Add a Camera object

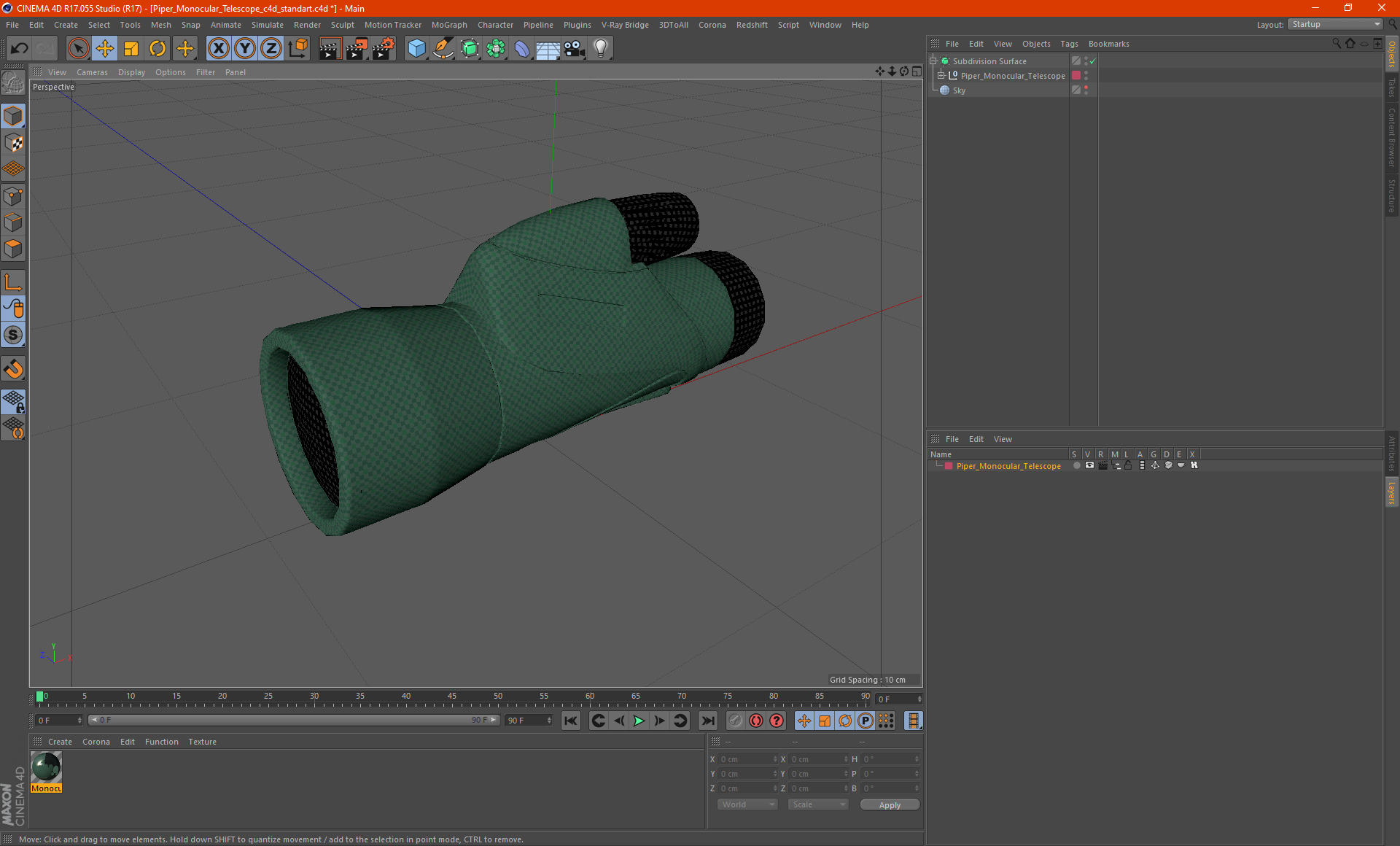pyautogui.click(x=575, y=49)
